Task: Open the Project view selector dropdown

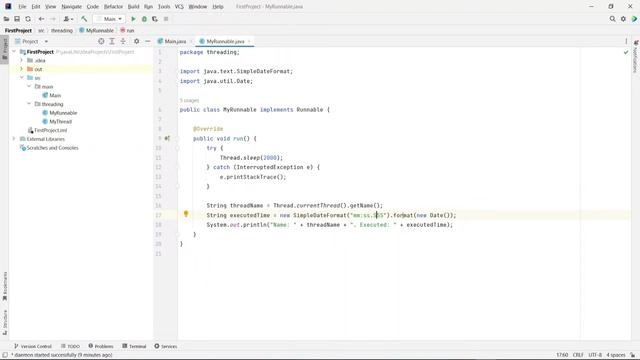Action: (x=32, y=41)
